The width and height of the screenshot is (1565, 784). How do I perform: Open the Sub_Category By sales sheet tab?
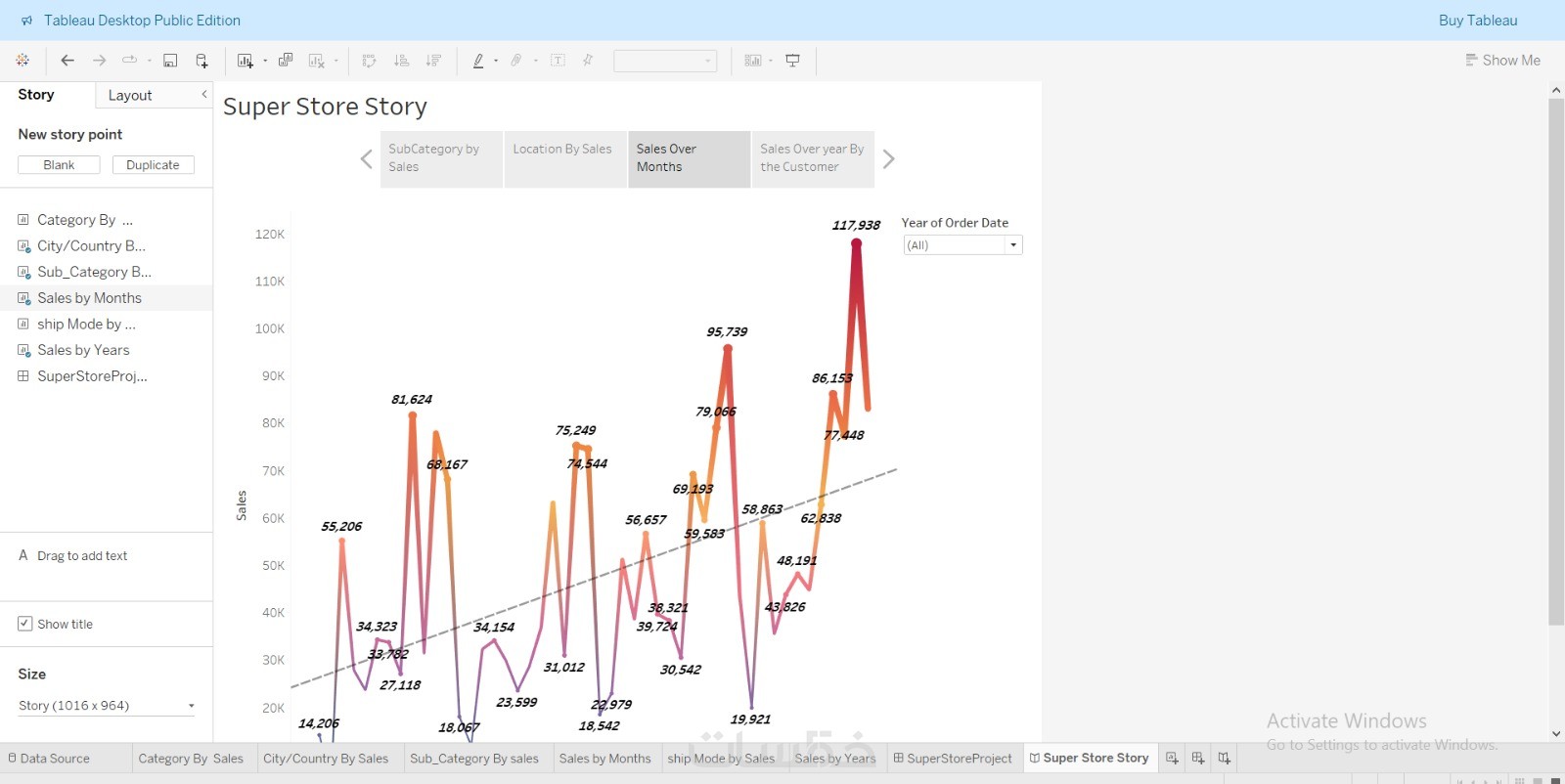tap(474, 758)
